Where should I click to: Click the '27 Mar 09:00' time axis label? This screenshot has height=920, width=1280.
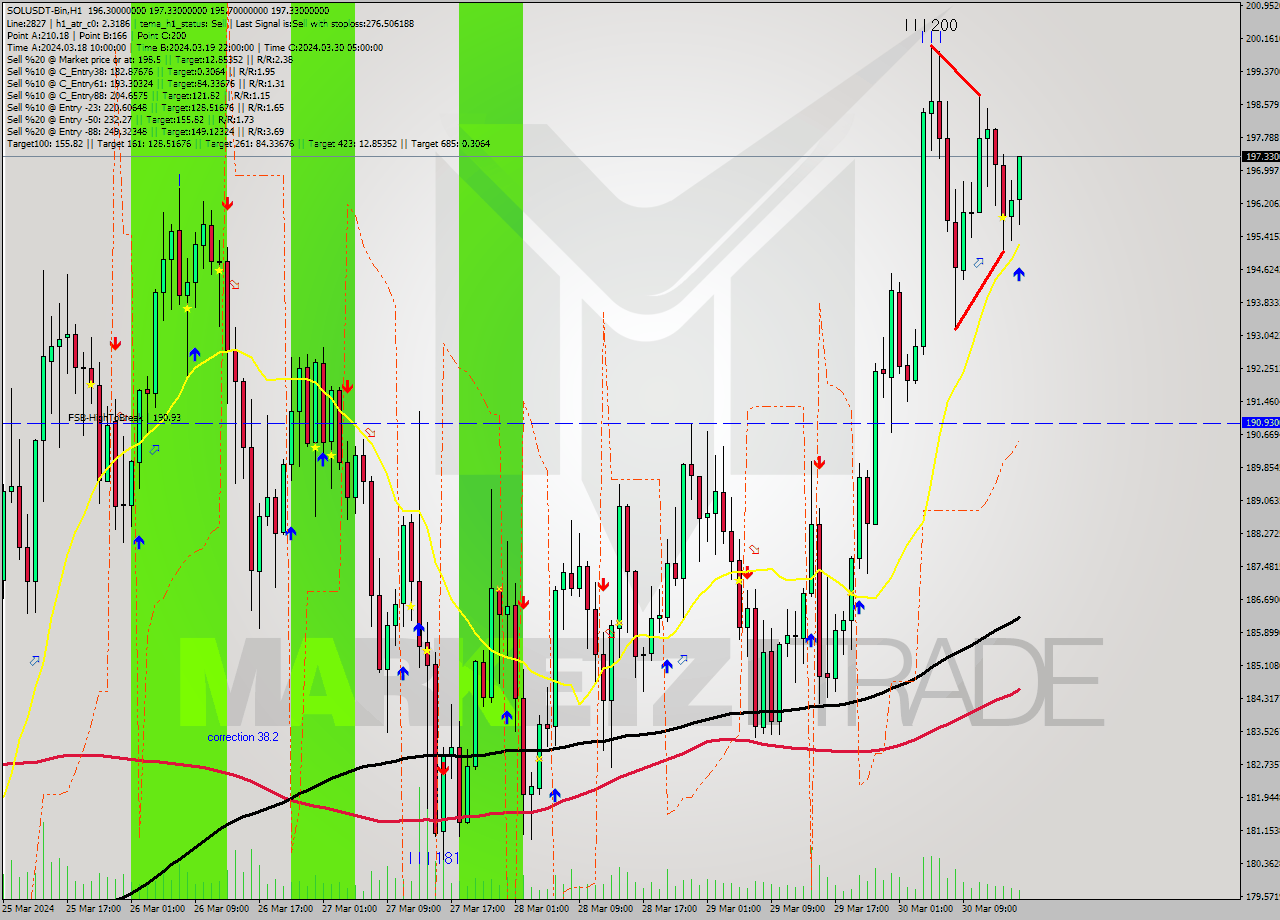pos(416,909)
